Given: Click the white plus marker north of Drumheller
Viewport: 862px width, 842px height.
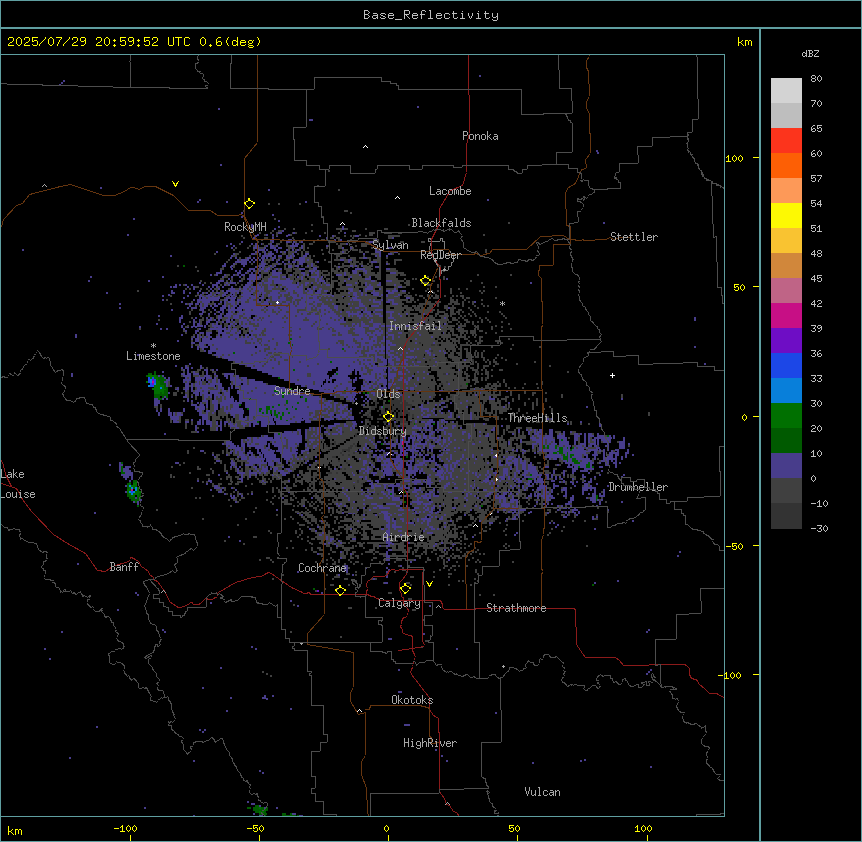Looking at the screenshot, I should pos(612,375).
